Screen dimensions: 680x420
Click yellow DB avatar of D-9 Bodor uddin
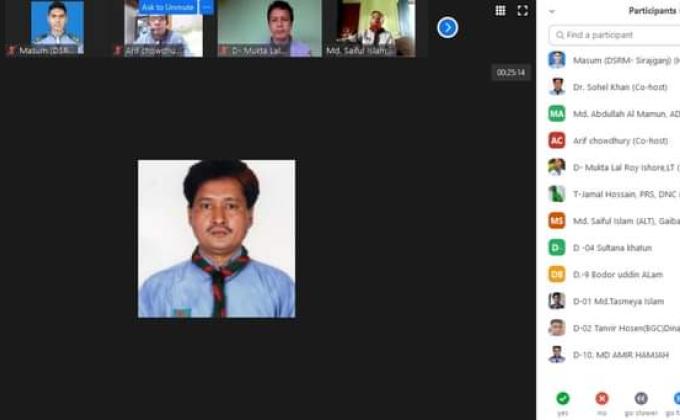557,274
